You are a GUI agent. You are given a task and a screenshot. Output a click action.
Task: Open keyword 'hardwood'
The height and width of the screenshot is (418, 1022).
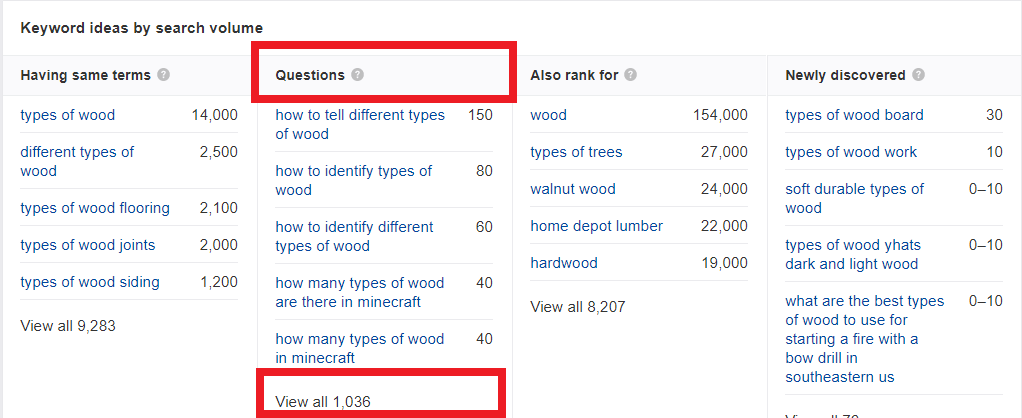[x=564, y=263]
